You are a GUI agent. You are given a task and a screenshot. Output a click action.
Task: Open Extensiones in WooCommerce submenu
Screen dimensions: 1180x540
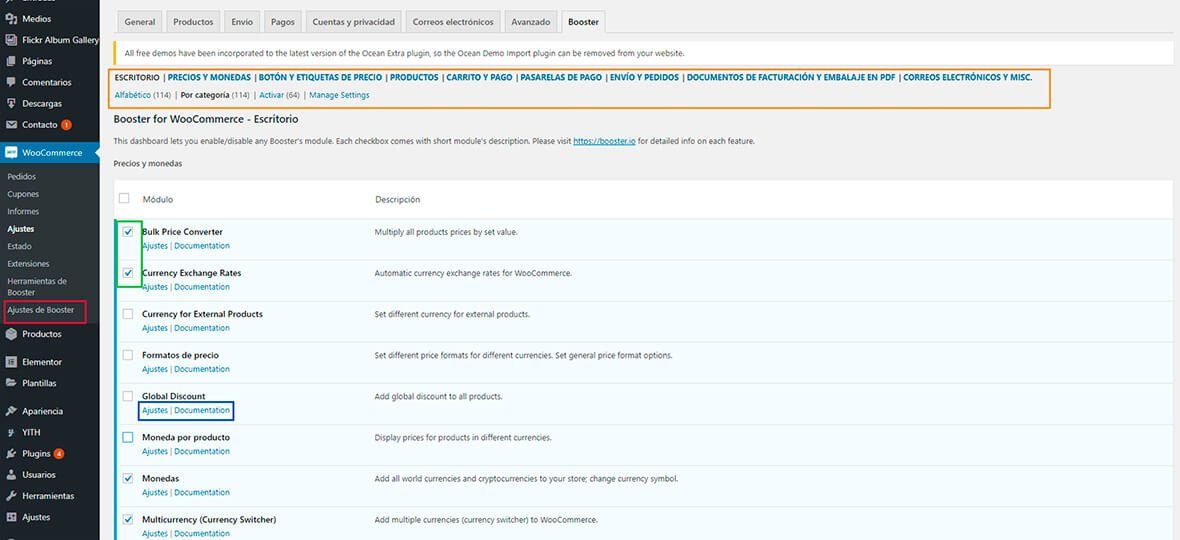click(28, 264)
